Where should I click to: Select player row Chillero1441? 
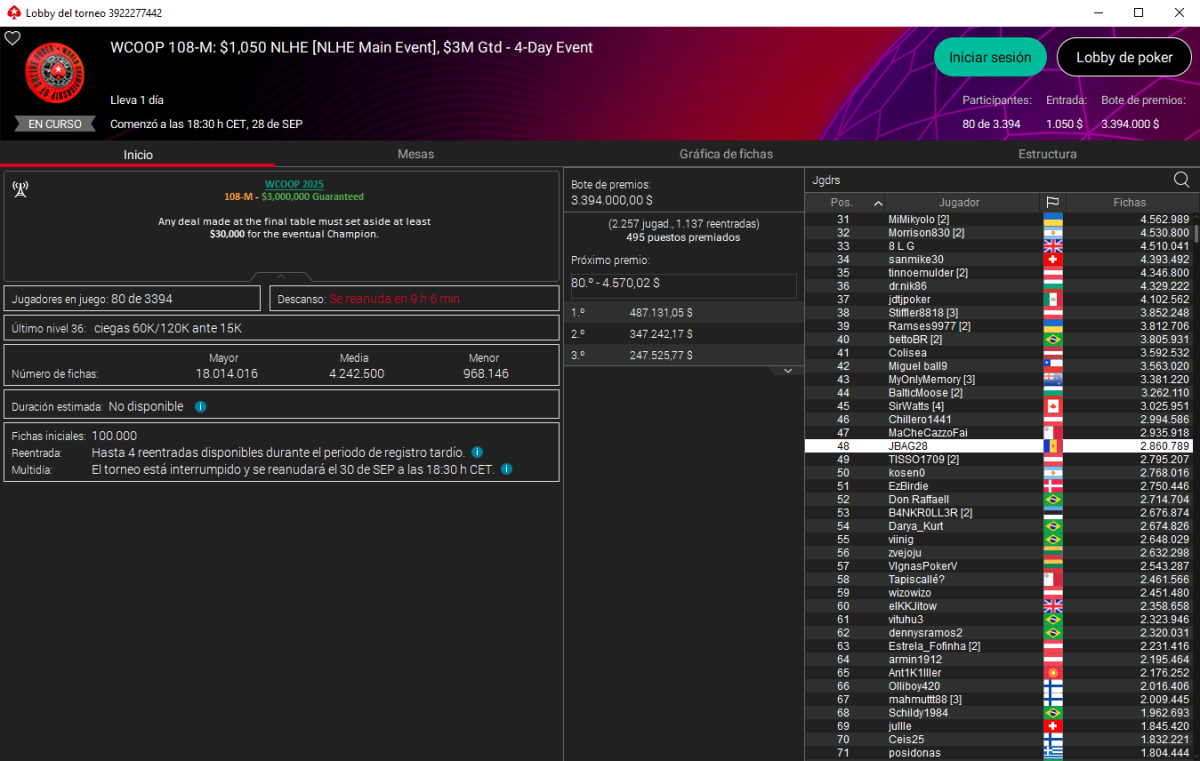1000,419
